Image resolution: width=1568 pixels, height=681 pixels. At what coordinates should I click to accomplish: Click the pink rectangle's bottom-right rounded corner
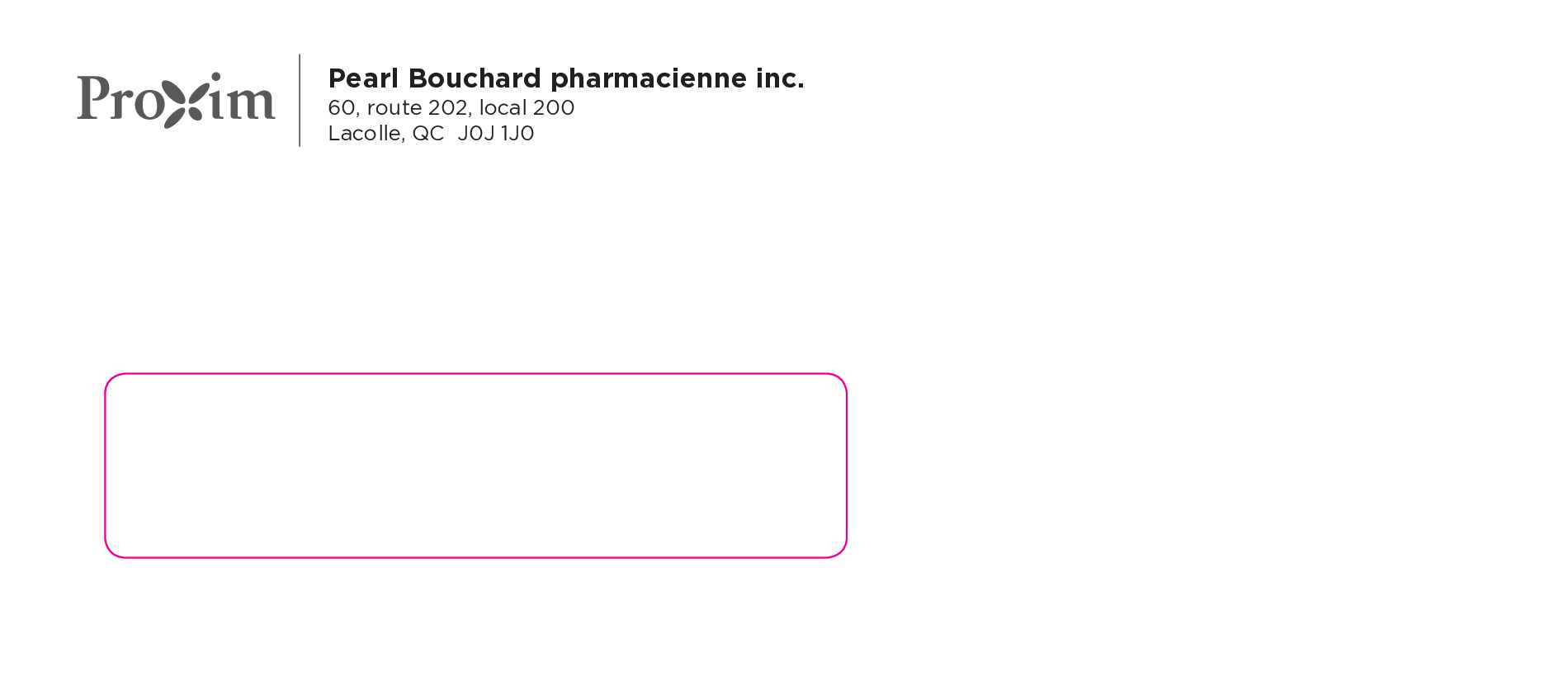point(841,552)
